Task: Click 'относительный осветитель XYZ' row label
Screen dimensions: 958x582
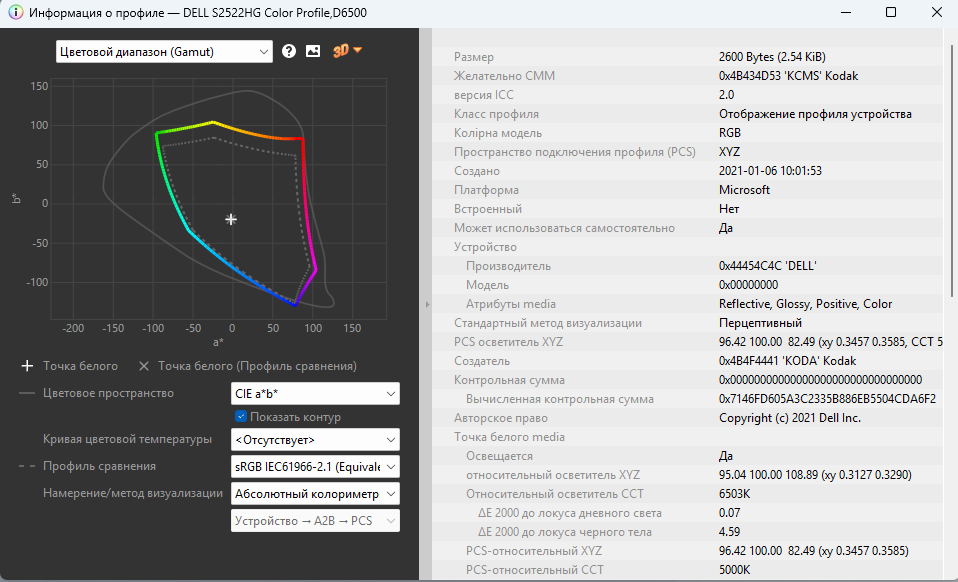Action: click(553, 475)
